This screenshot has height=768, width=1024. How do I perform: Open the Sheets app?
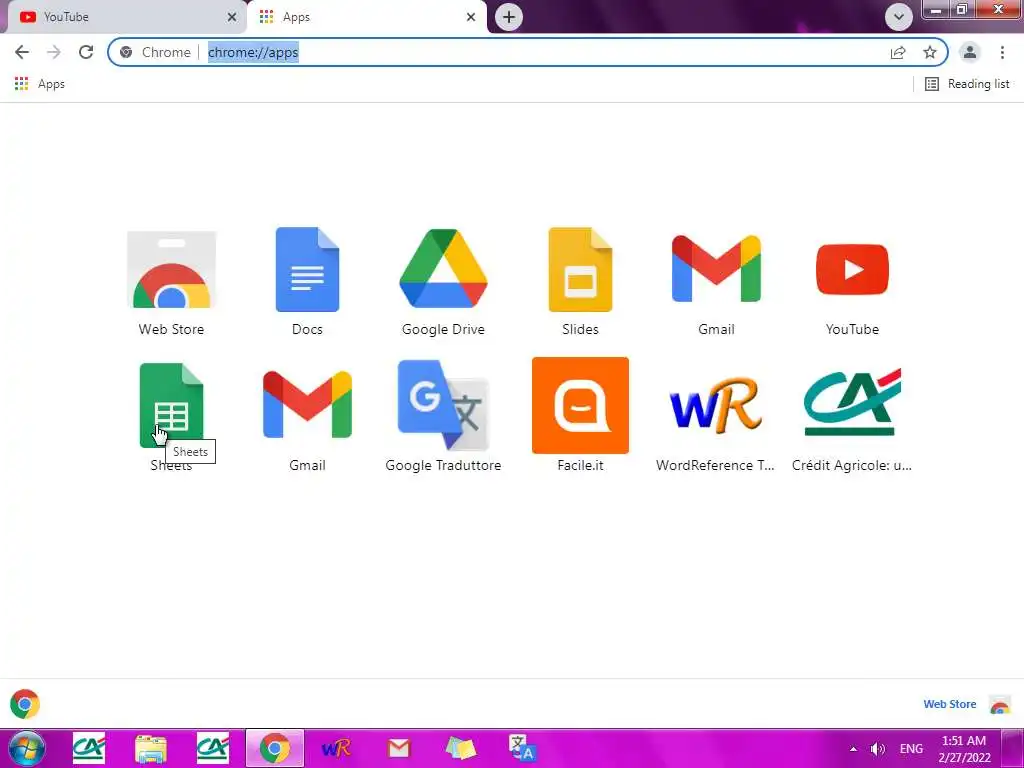tap(171, 406)
